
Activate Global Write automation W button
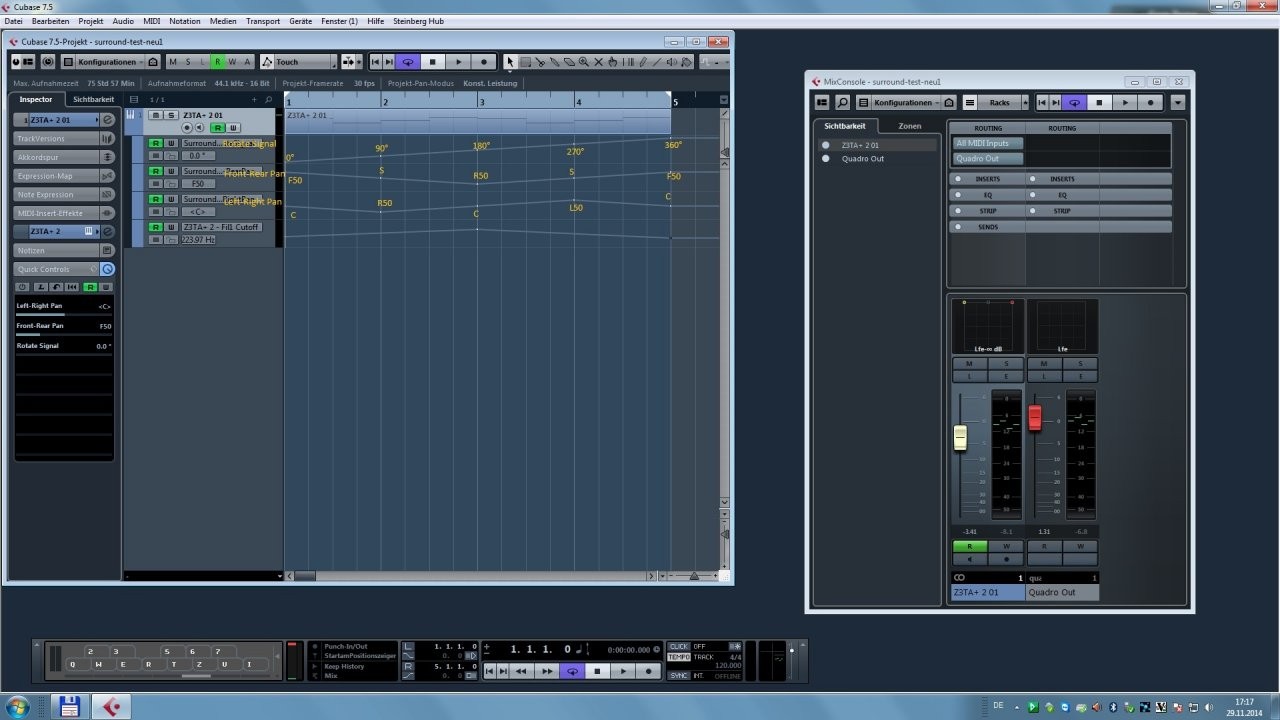(232, 62)
